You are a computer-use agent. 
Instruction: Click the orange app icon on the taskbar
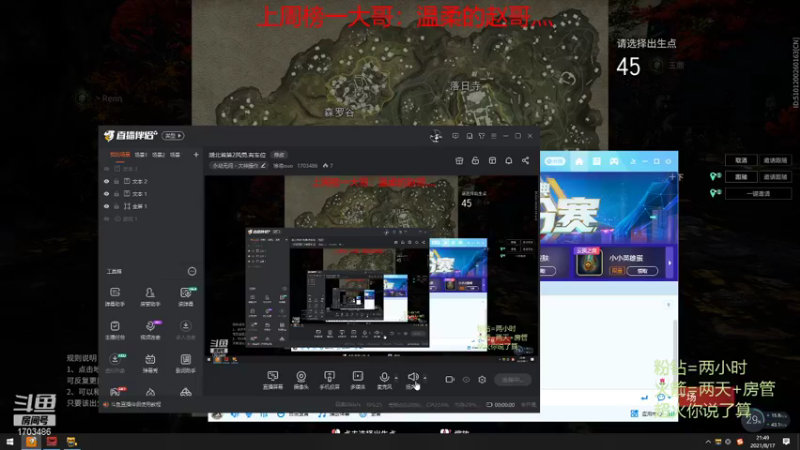pyautogui.click(x=31, y=442)
